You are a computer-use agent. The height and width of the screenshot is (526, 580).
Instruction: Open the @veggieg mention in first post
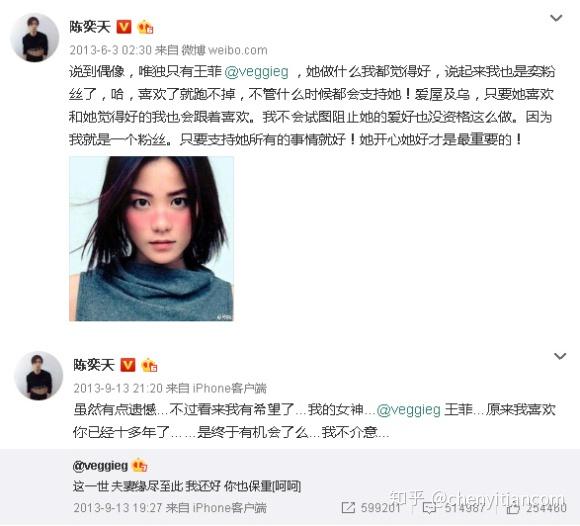(256, 71)
